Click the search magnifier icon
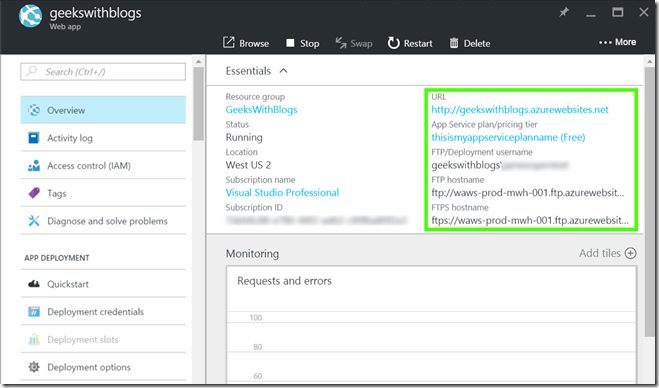Viewport: 659px width, 388px height. [x=32, y=71]
